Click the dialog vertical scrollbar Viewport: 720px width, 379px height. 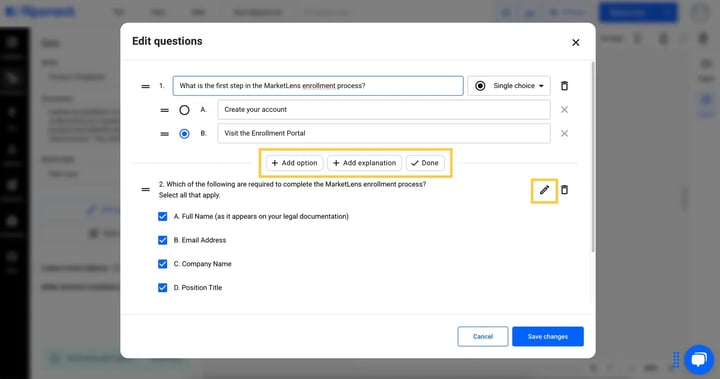593,156
